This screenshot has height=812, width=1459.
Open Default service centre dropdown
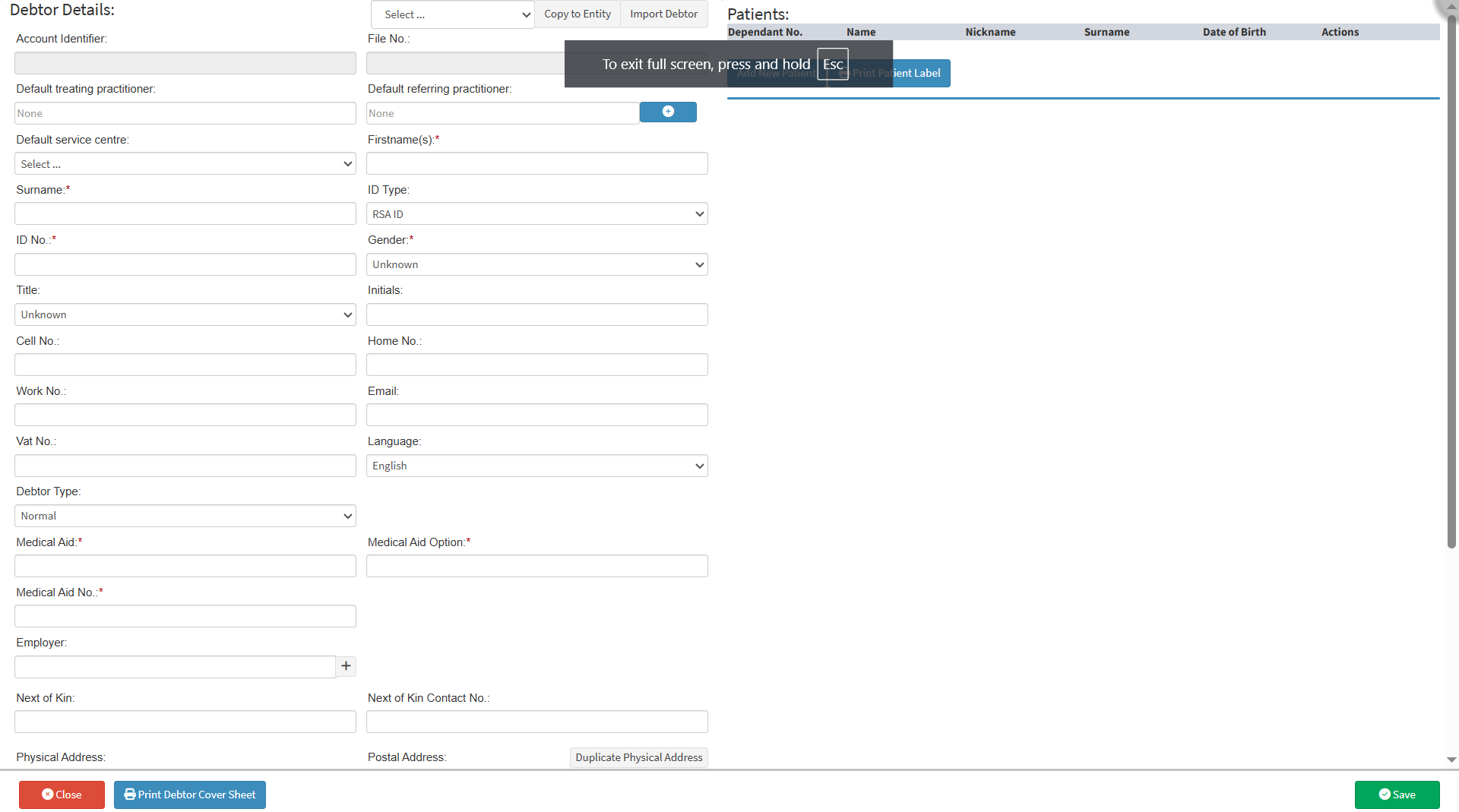(x=185, y=164)
